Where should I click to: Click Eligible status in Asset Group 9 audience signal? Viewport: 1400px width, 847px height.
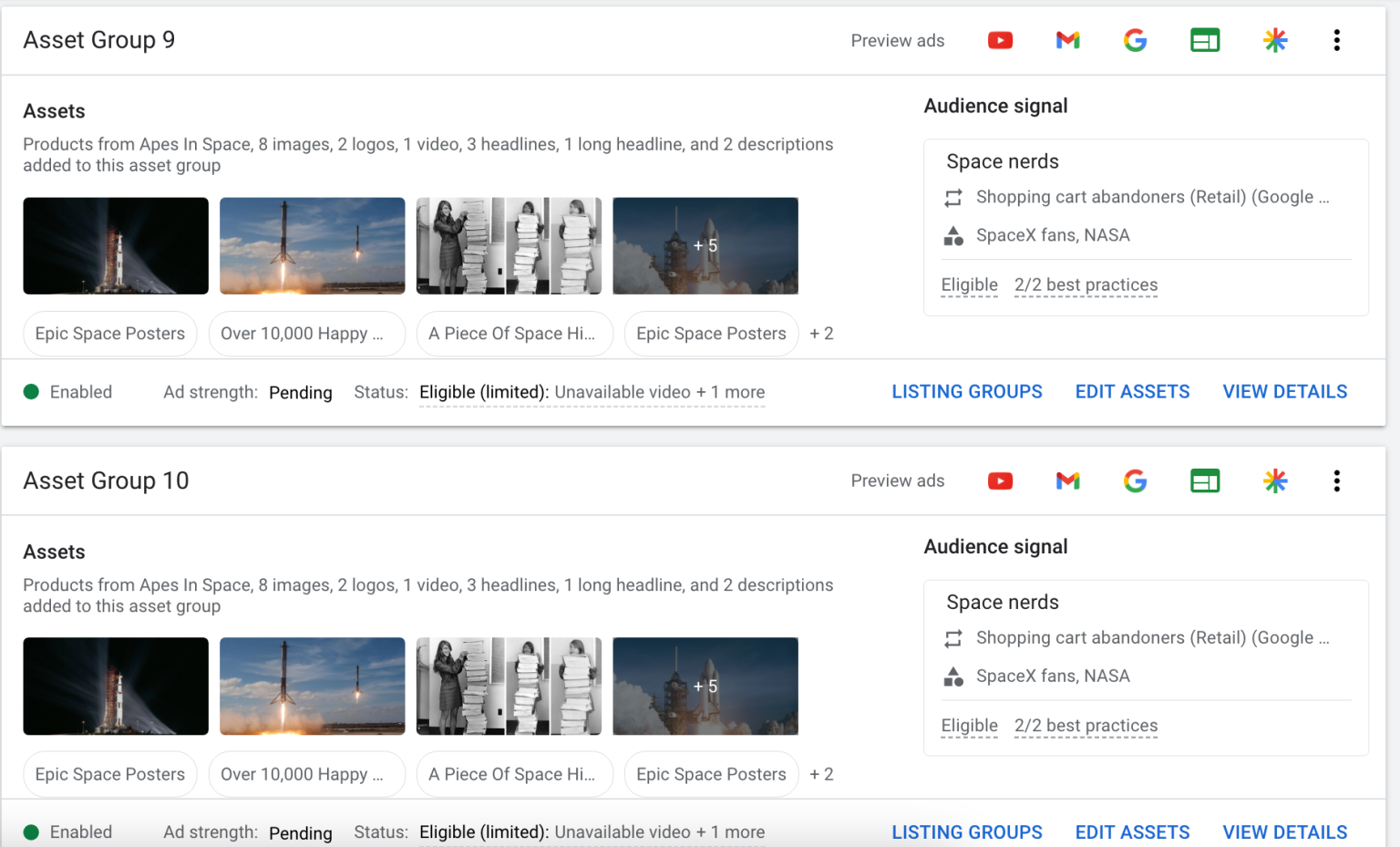969,284
